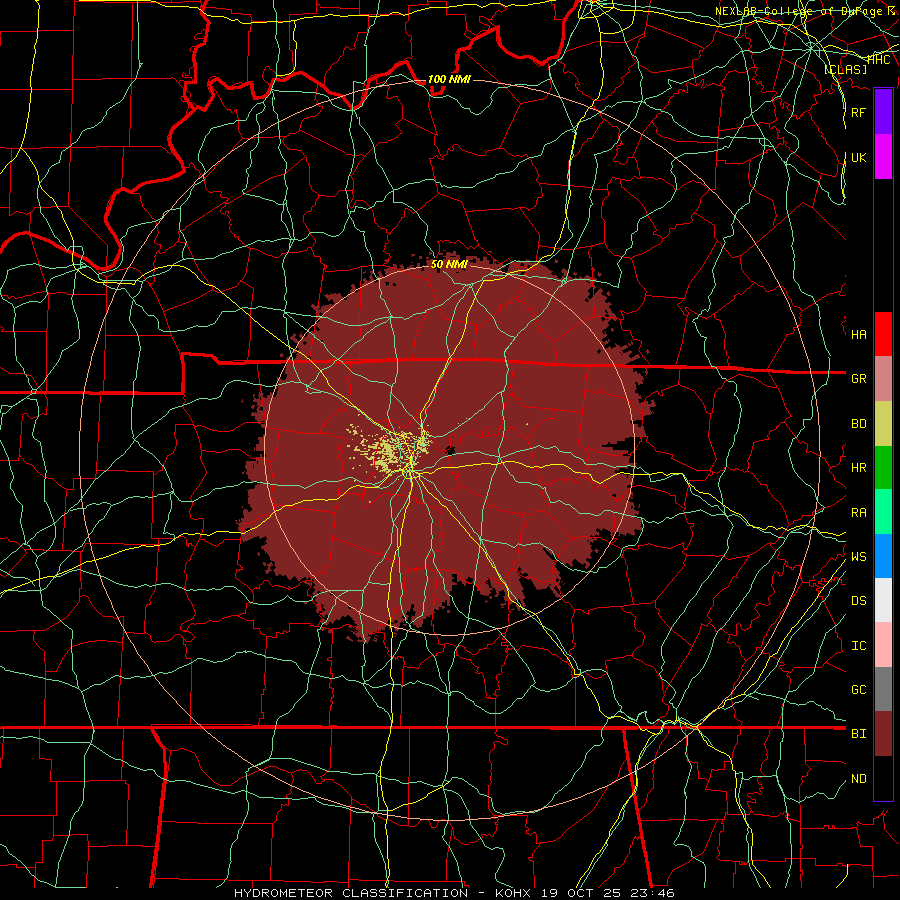
Task: Pick the dark green HR legend swatch
Action: (883, 468)
